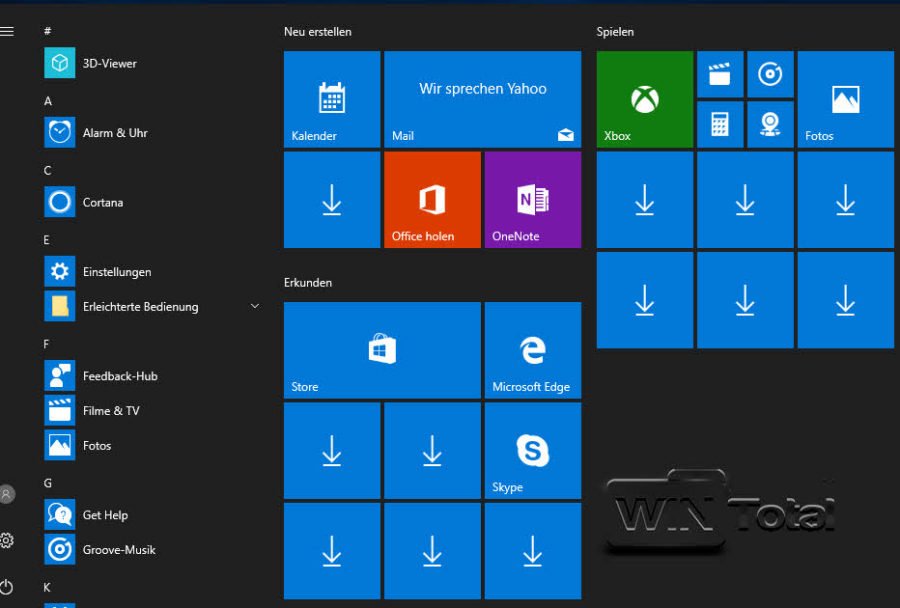Open account options via the user icon
The height and width of the screenshot is (608, 900).
click(8, 494)
